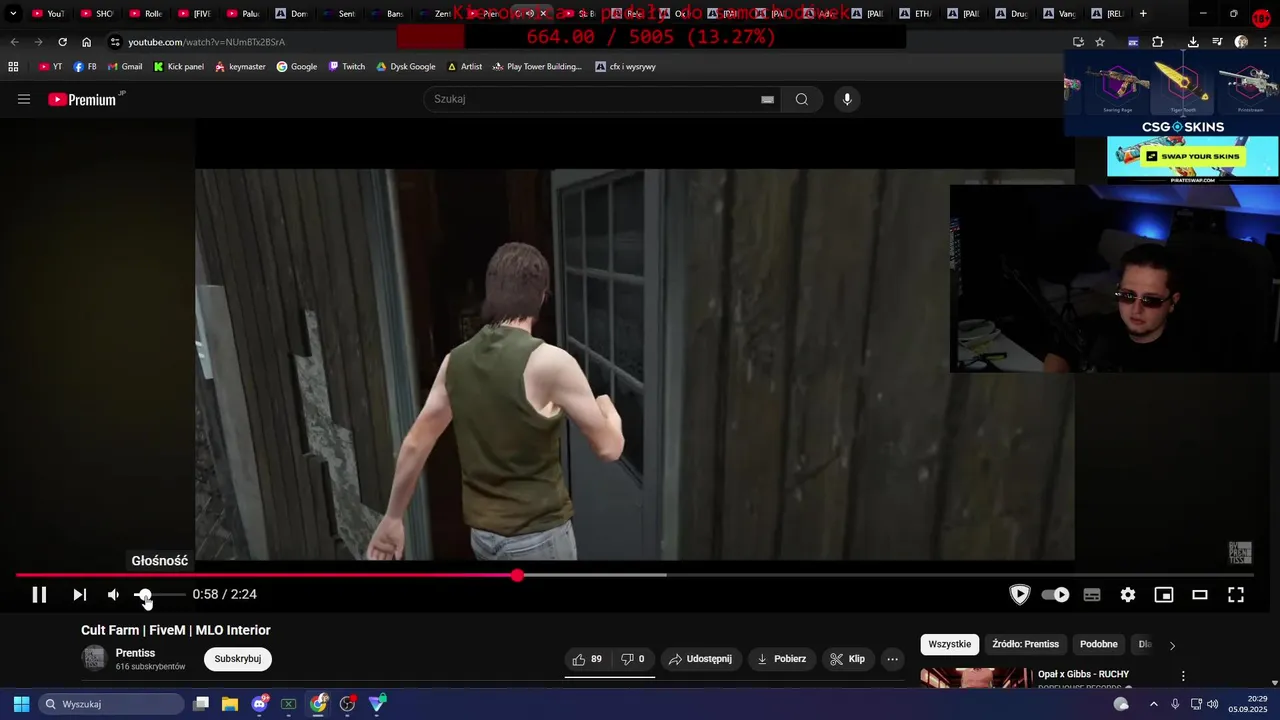The height and width of the screenshot is (720, 1280).
Task: Click the Wyszukaj taskbar search
Action: 110,704
